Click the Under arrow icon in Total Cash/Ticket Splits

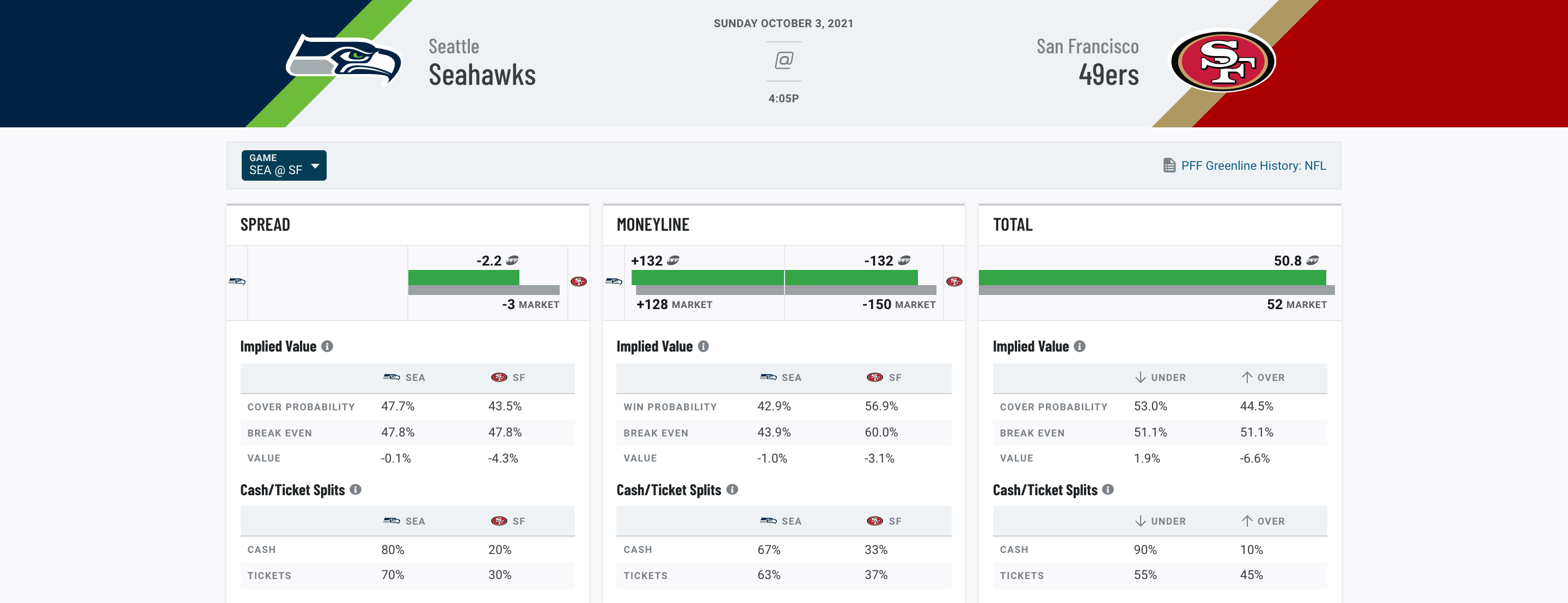click(1140, 521)
